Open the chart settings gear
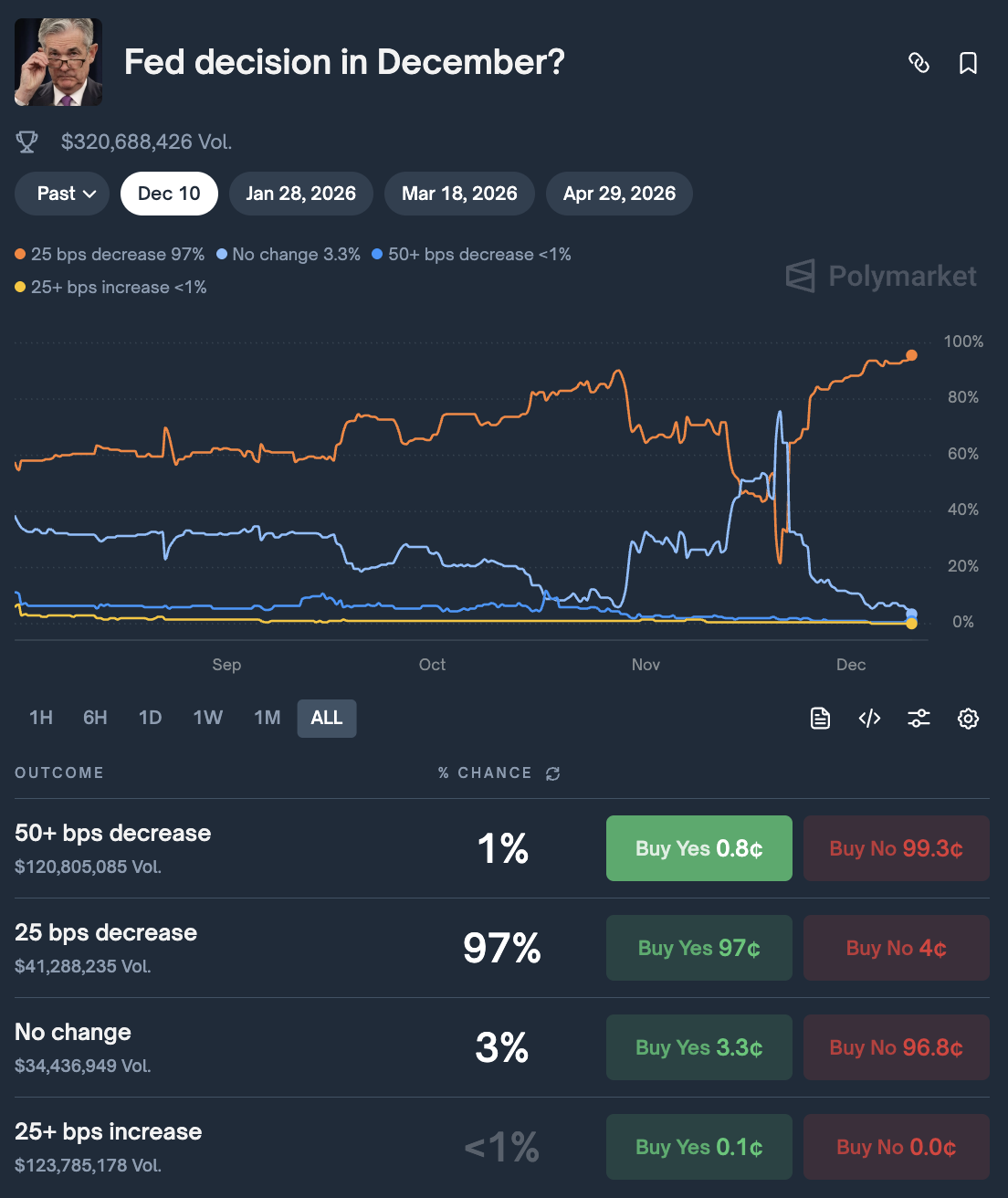 [967, 719]
